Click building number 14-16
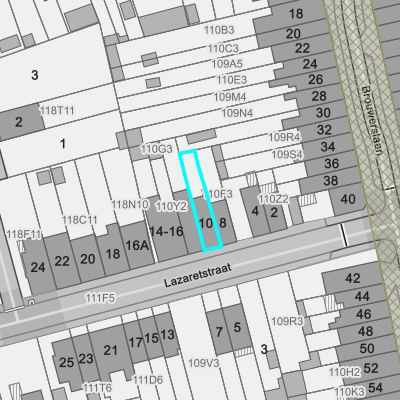The width and height of the screenshot is (400, 400). (x=166, y=231)
